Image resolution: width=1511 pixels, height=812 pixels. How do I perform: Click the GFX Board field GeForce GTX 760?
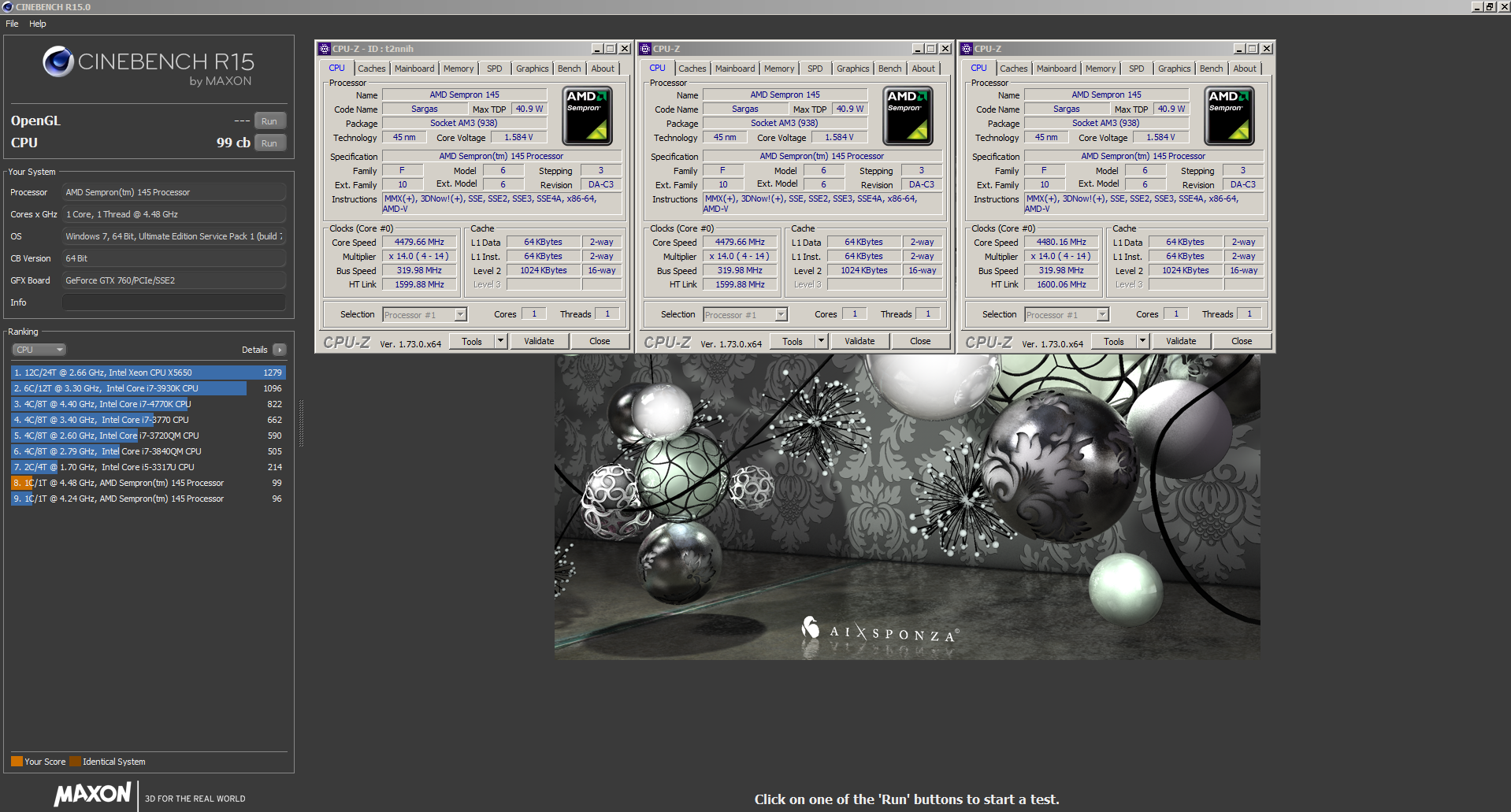174,280
